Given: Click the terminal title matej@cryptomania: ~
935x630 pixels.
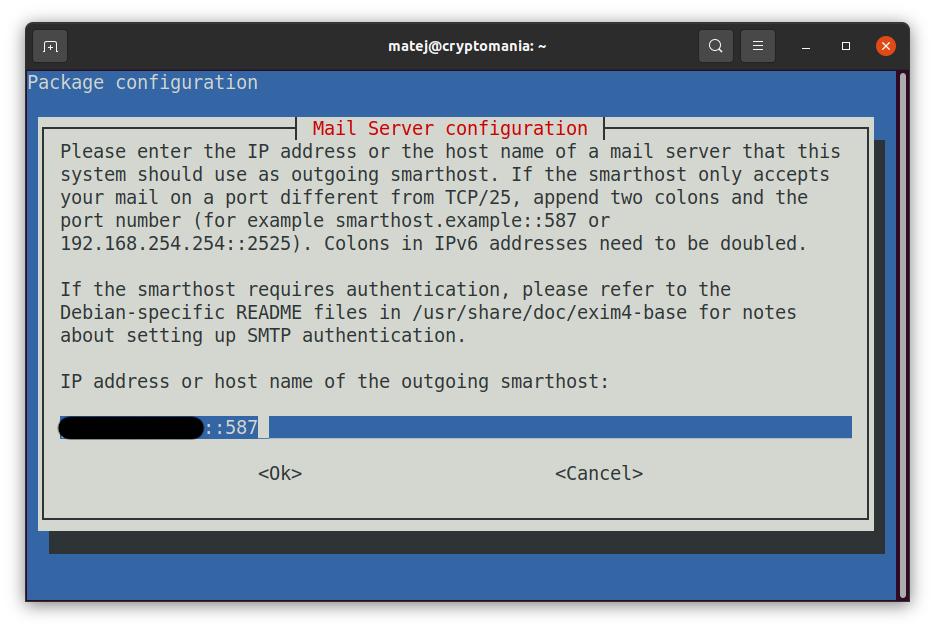Looking at the screenshot, I should (x=467, y=46).
